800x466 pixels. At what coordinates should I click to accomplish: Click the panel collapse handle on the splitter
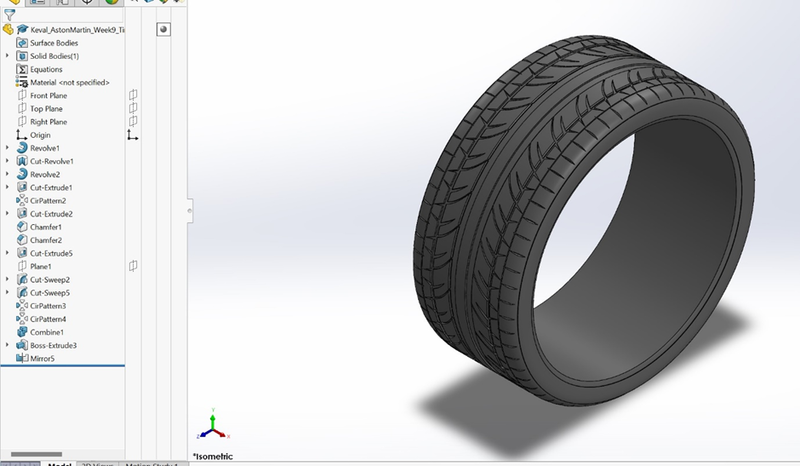[x=190, y=210]
